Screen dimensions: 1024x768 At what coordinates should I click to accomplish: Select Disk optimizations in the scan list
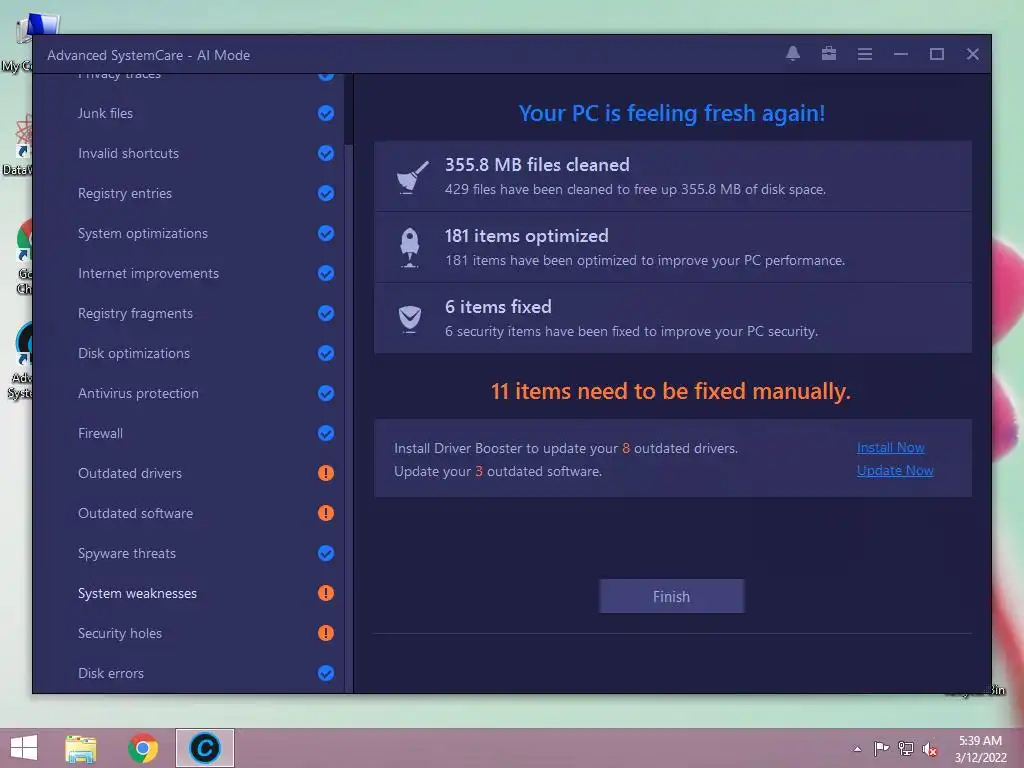(134, 353)
